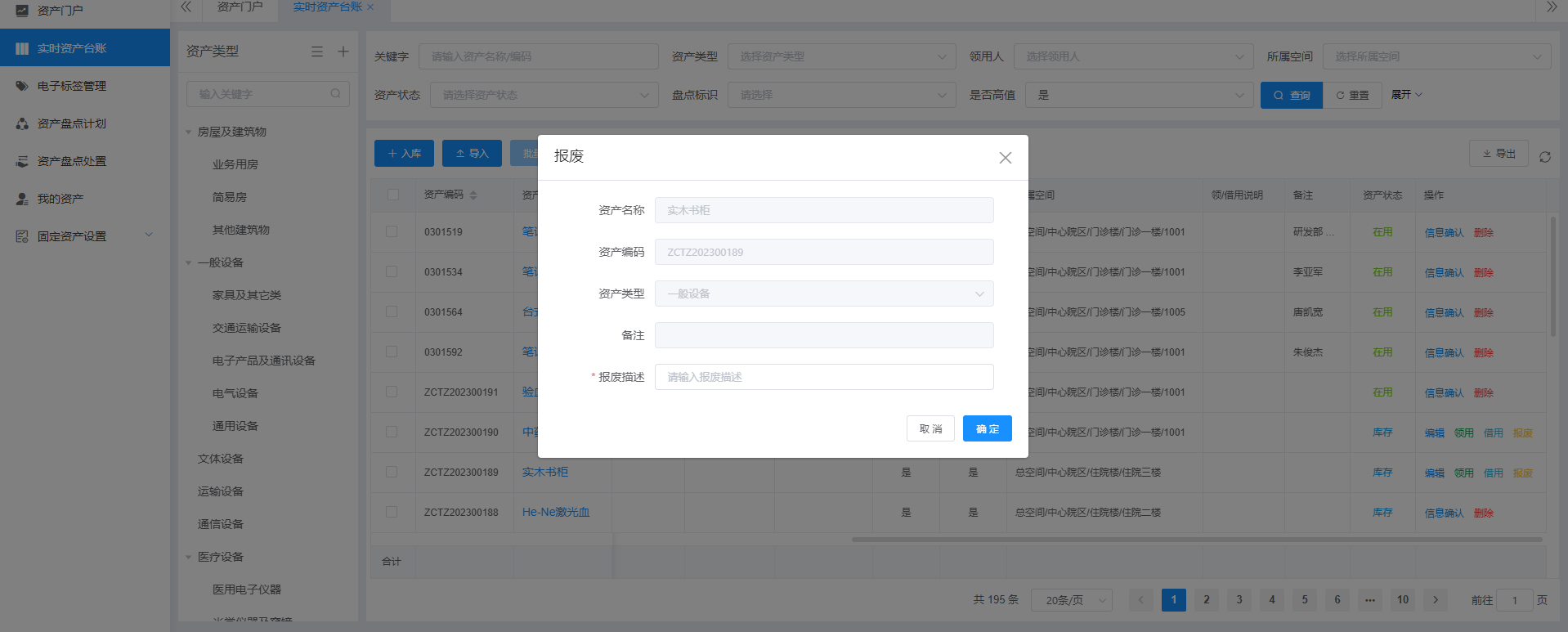Collapse the 房屋及建筑物 tree node
The image size is (1568, 632).
189,132
